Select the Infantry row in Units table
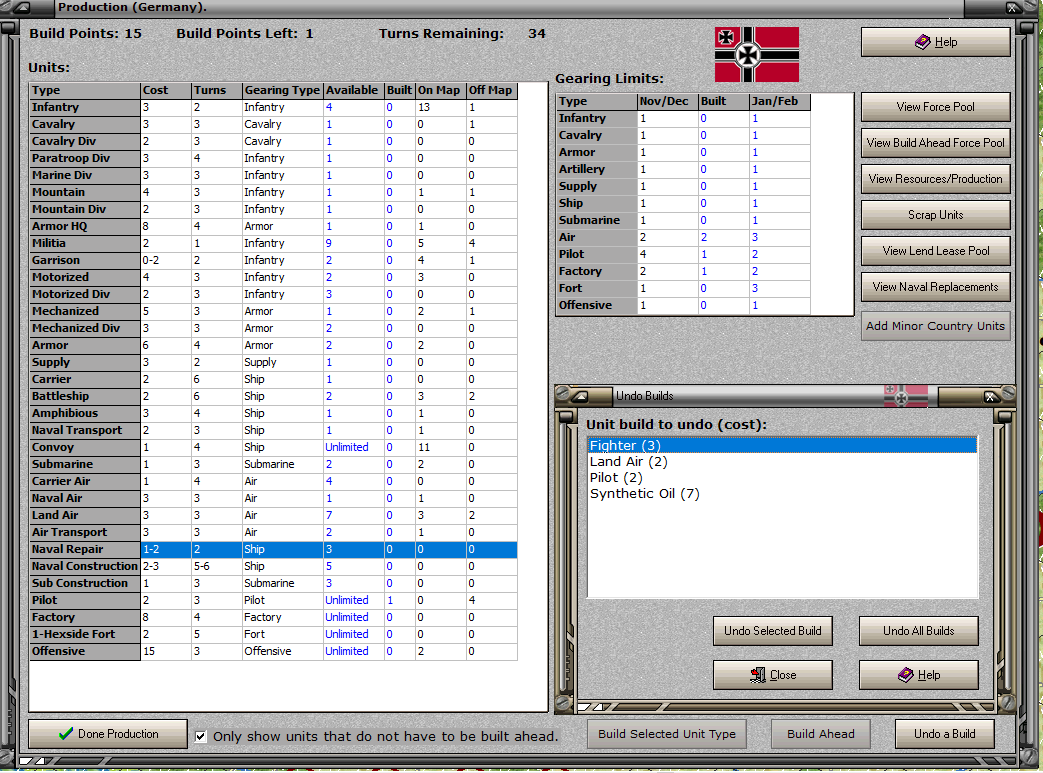Screen dimensions: 1043x773 (273, 107)
